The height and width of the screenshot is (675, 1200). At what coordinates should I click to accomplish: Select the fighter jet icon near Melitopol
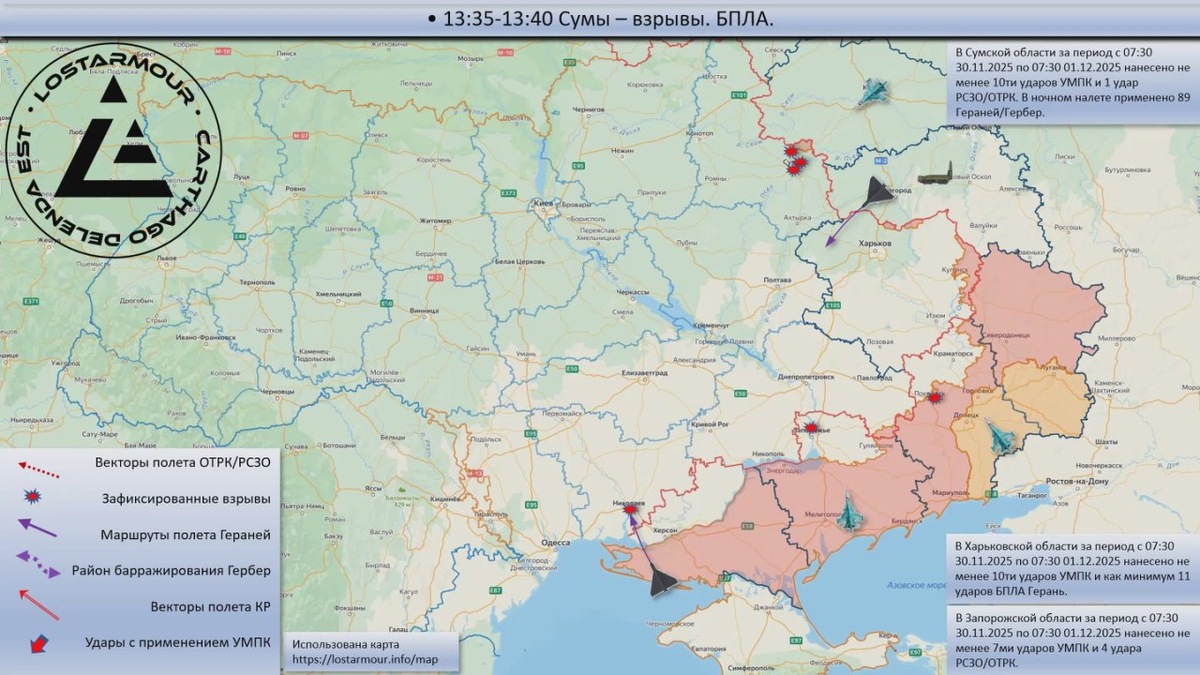[x=849, y=512]
